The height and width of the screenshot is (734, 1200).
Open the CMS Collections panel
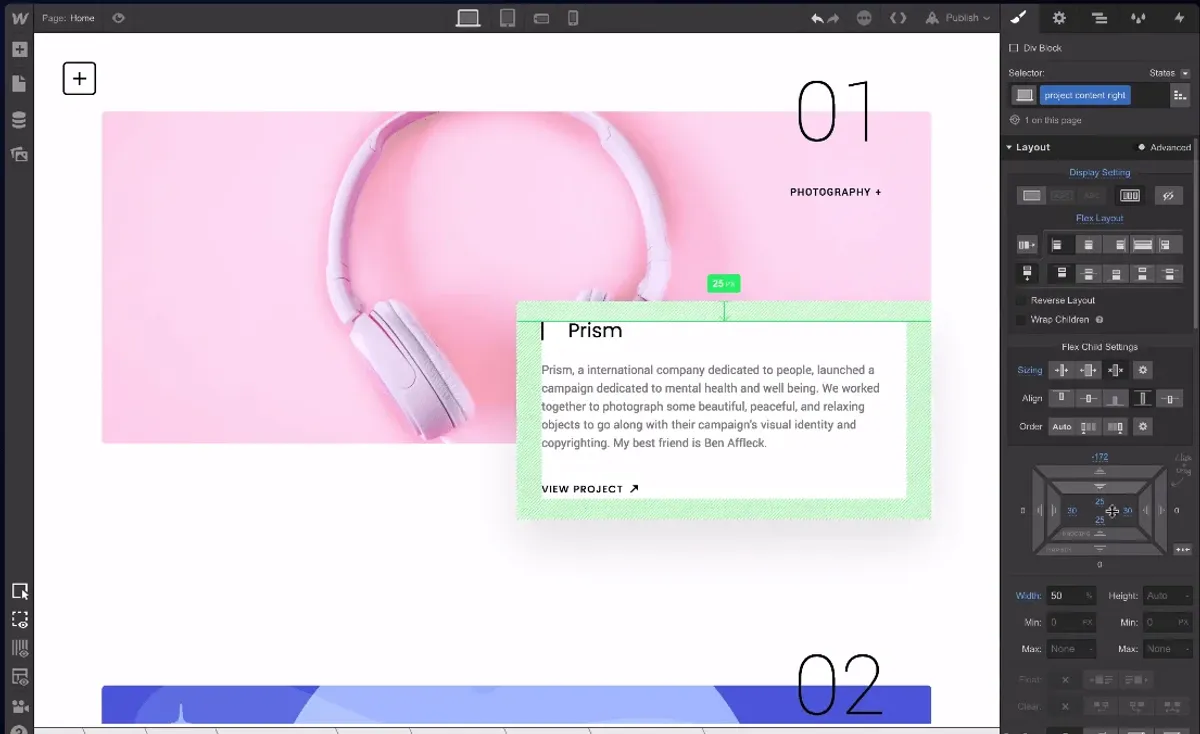(x=19, y=120)
